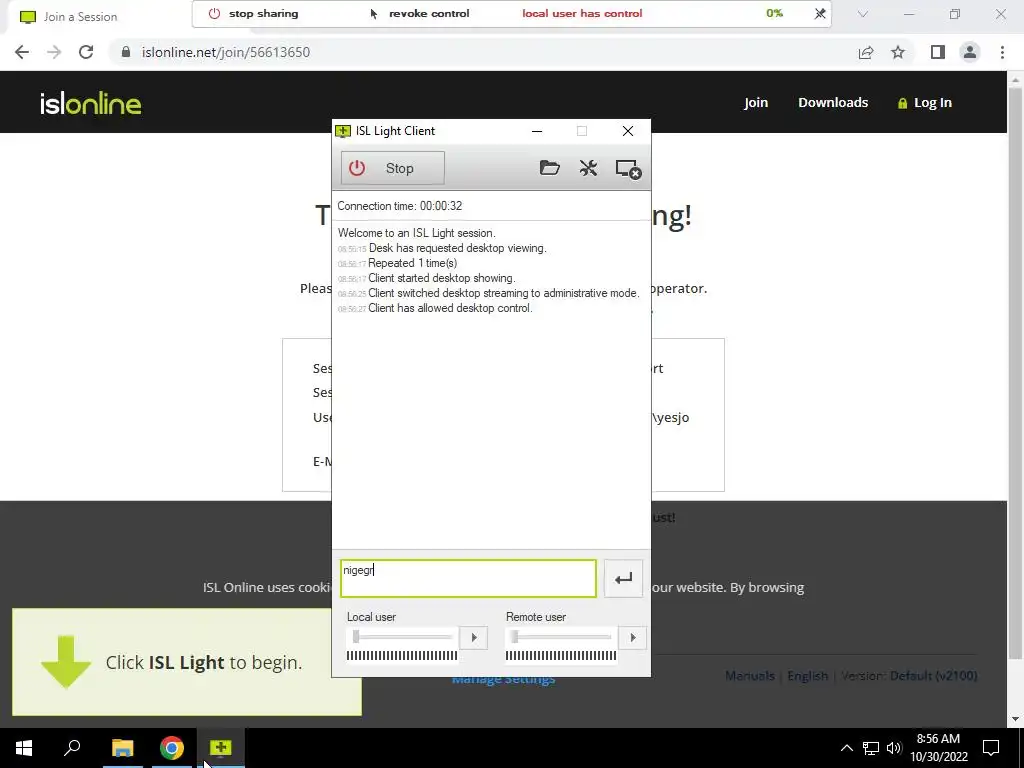Open file transfer folder icon
The image size is (1024, 768).
coord(549,168)
